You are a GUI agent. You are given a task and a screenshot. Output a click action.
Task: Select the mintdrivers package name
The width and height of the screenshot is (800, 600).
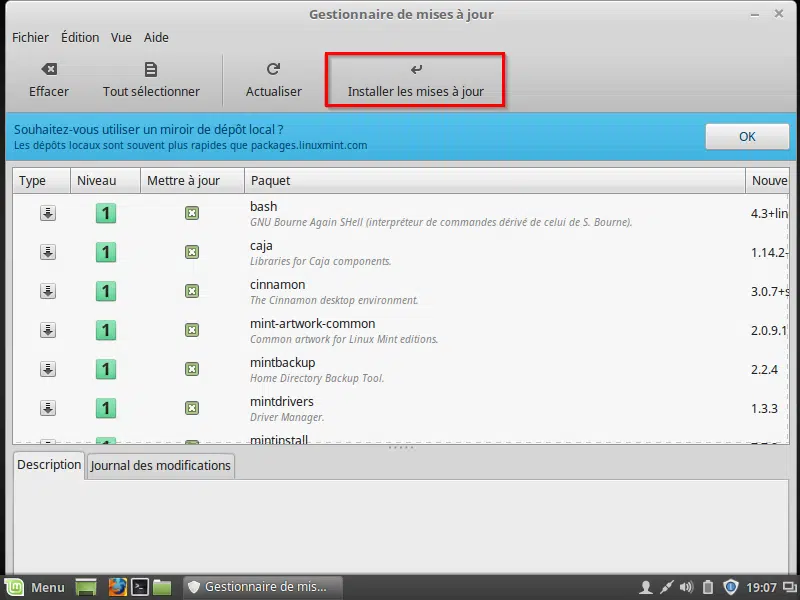(282, 402)
